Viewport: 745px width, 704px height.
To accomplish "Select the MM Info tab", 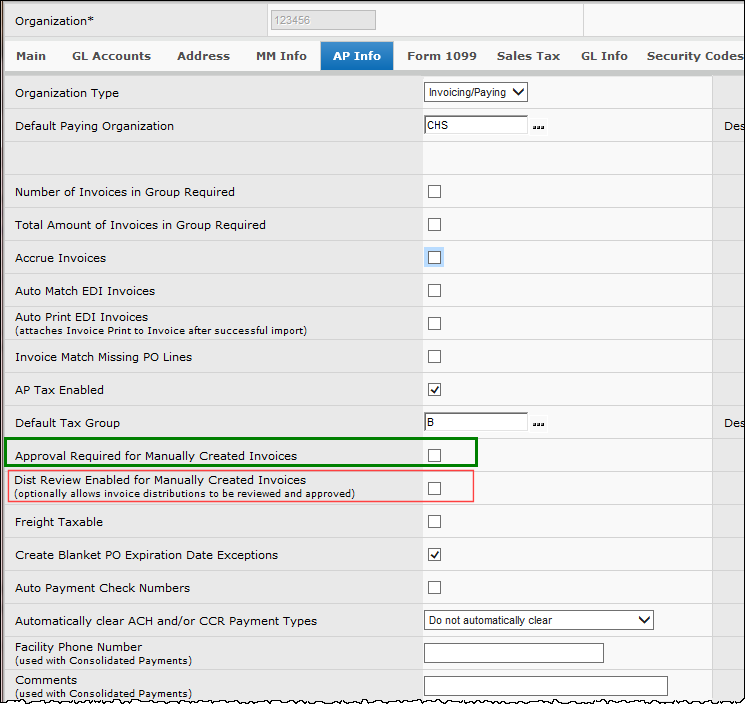I will click(281, 56).
